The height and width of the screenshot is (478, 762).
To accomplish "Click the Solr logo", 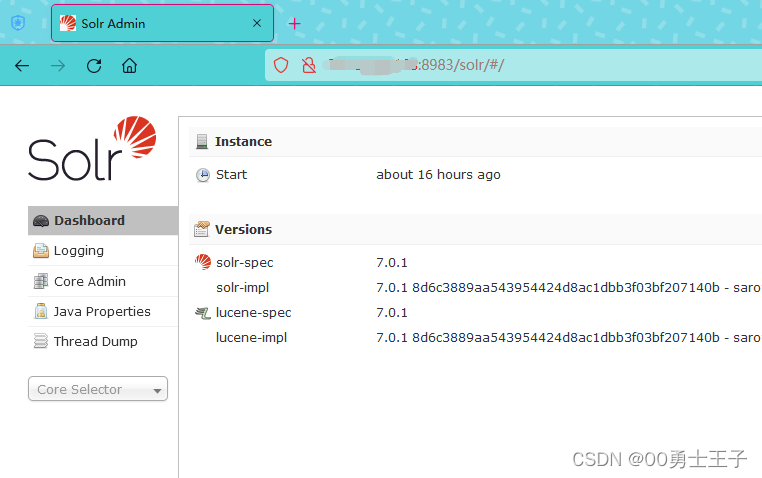I will [92, 148].
